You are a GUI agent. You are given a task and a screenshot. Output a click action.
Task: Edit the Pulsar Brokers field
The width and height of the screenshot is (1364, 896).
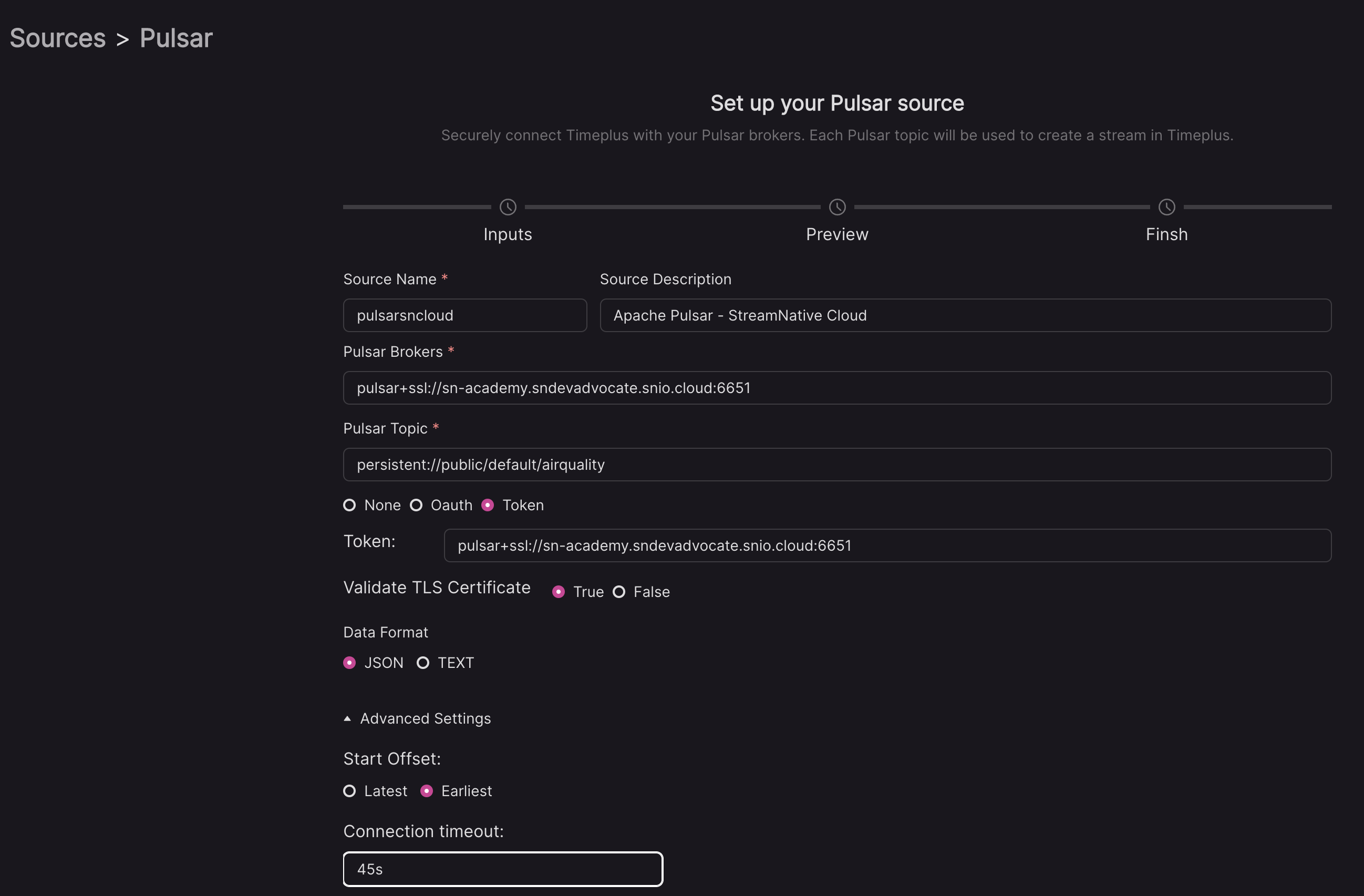[837, 388]
